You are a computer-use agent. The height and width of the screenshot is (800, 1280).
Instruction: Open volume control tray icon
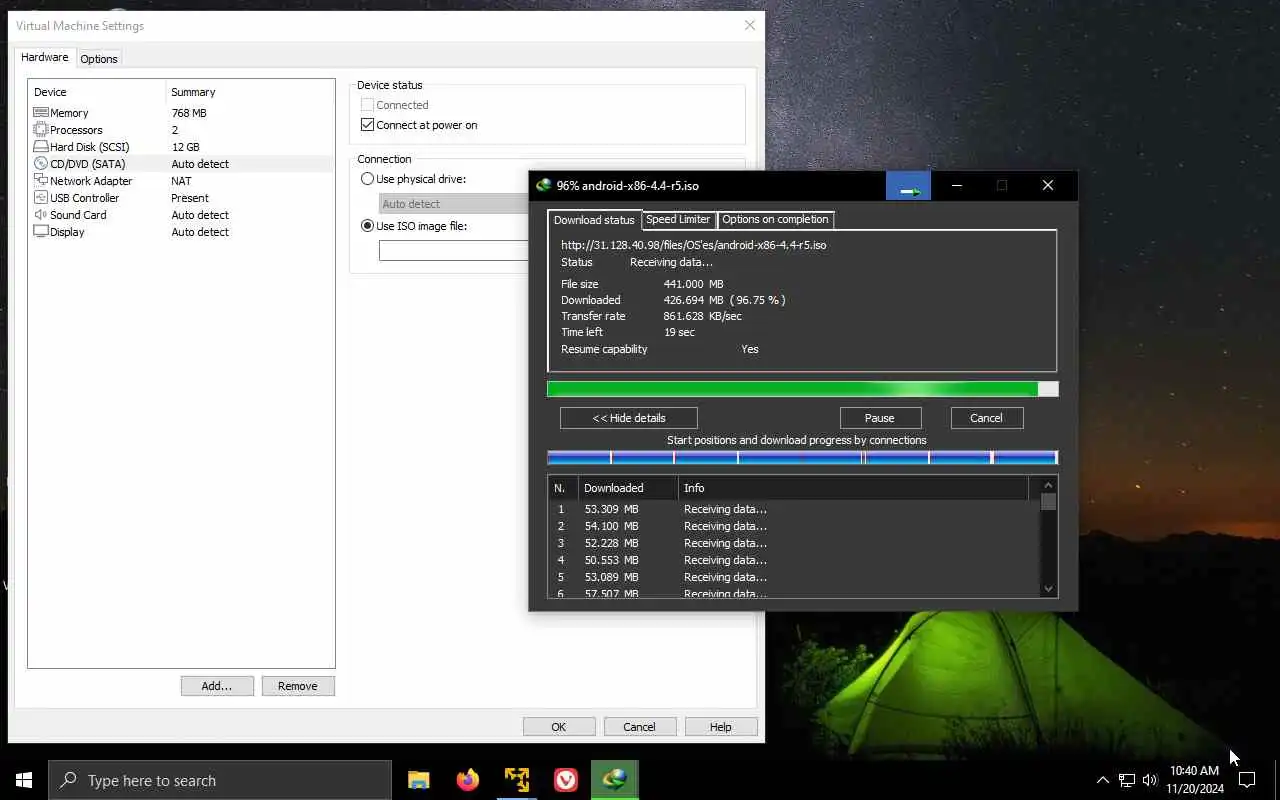1150,780
